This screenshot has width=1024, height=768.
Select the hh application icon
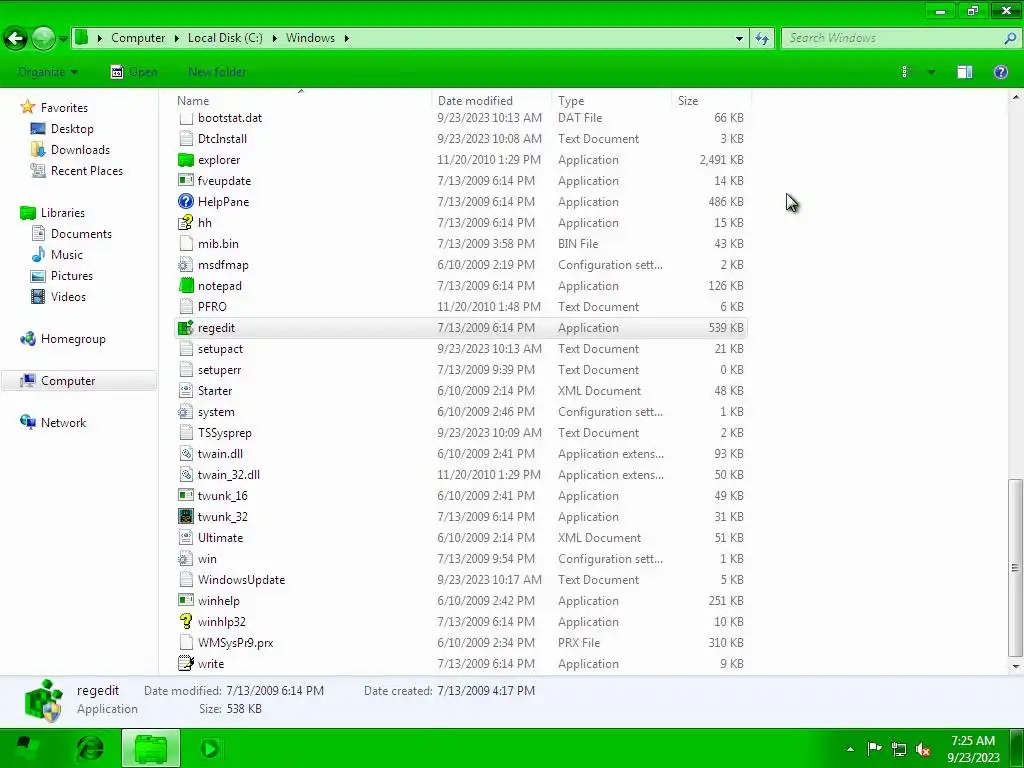pyautogui.click(x=186, y=223)
